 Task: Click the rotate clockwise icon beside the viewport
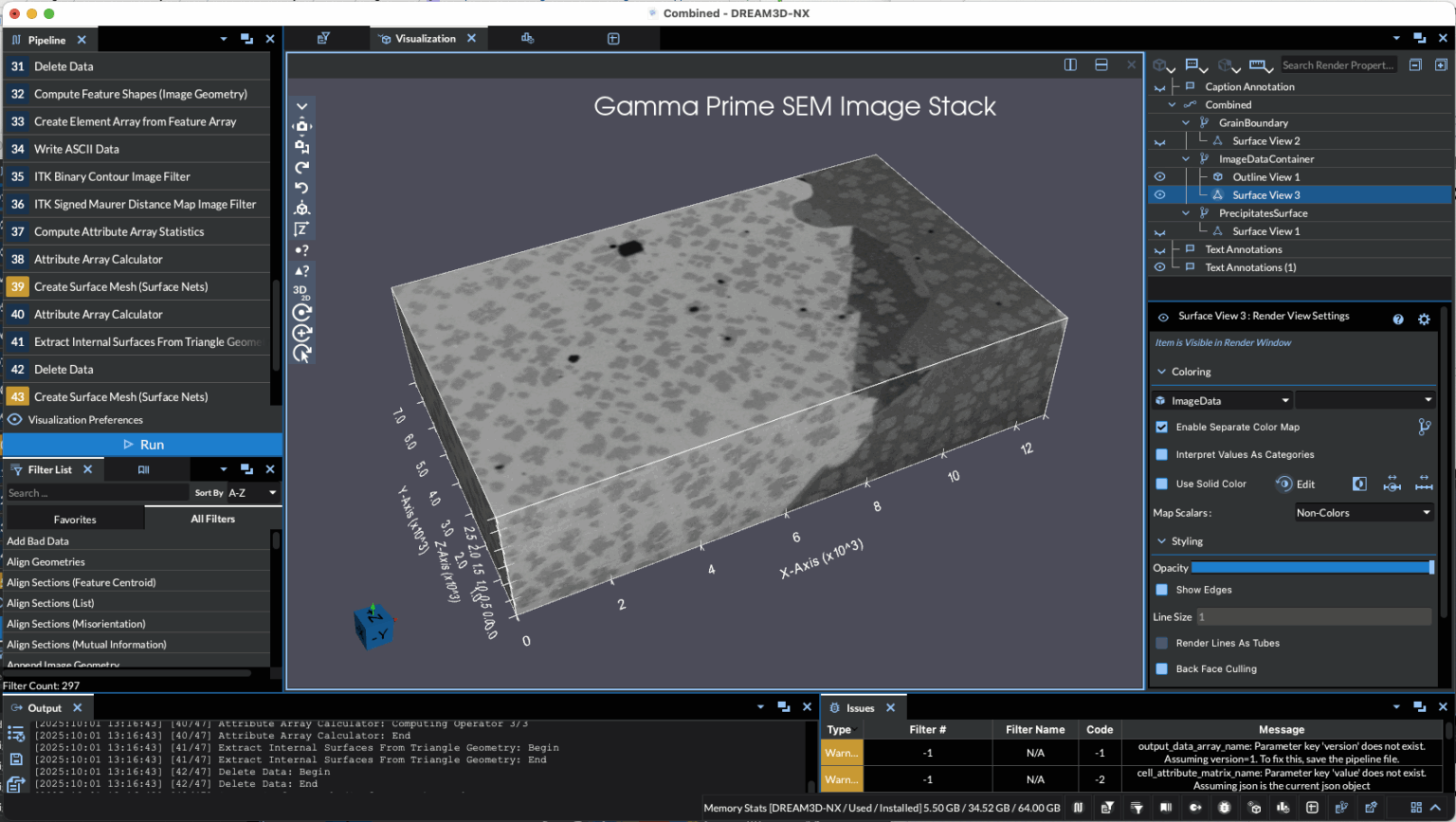(301, 166)
